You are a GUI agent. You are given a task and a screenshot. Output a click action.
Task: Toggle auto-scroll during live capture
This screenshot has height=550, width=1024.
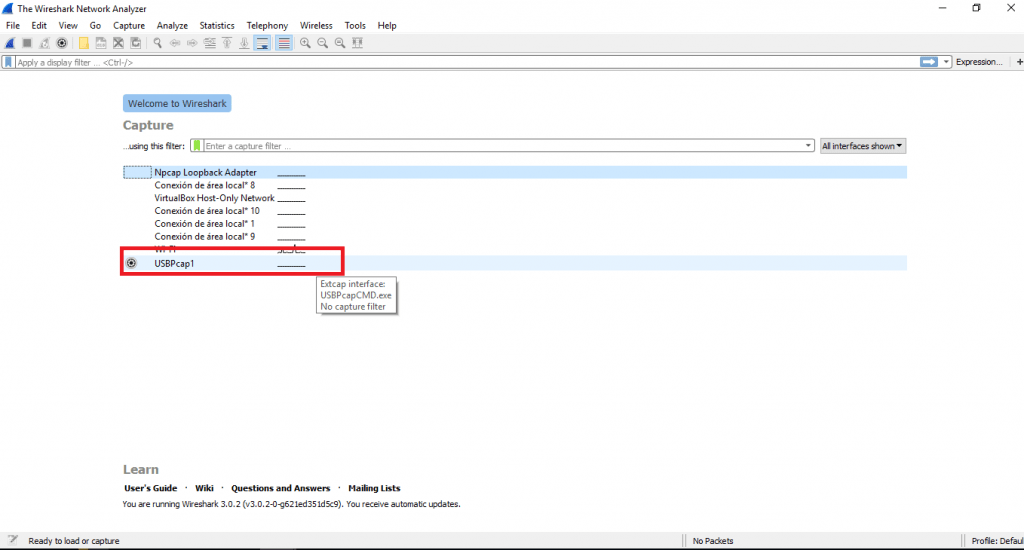tap(262, 43)
